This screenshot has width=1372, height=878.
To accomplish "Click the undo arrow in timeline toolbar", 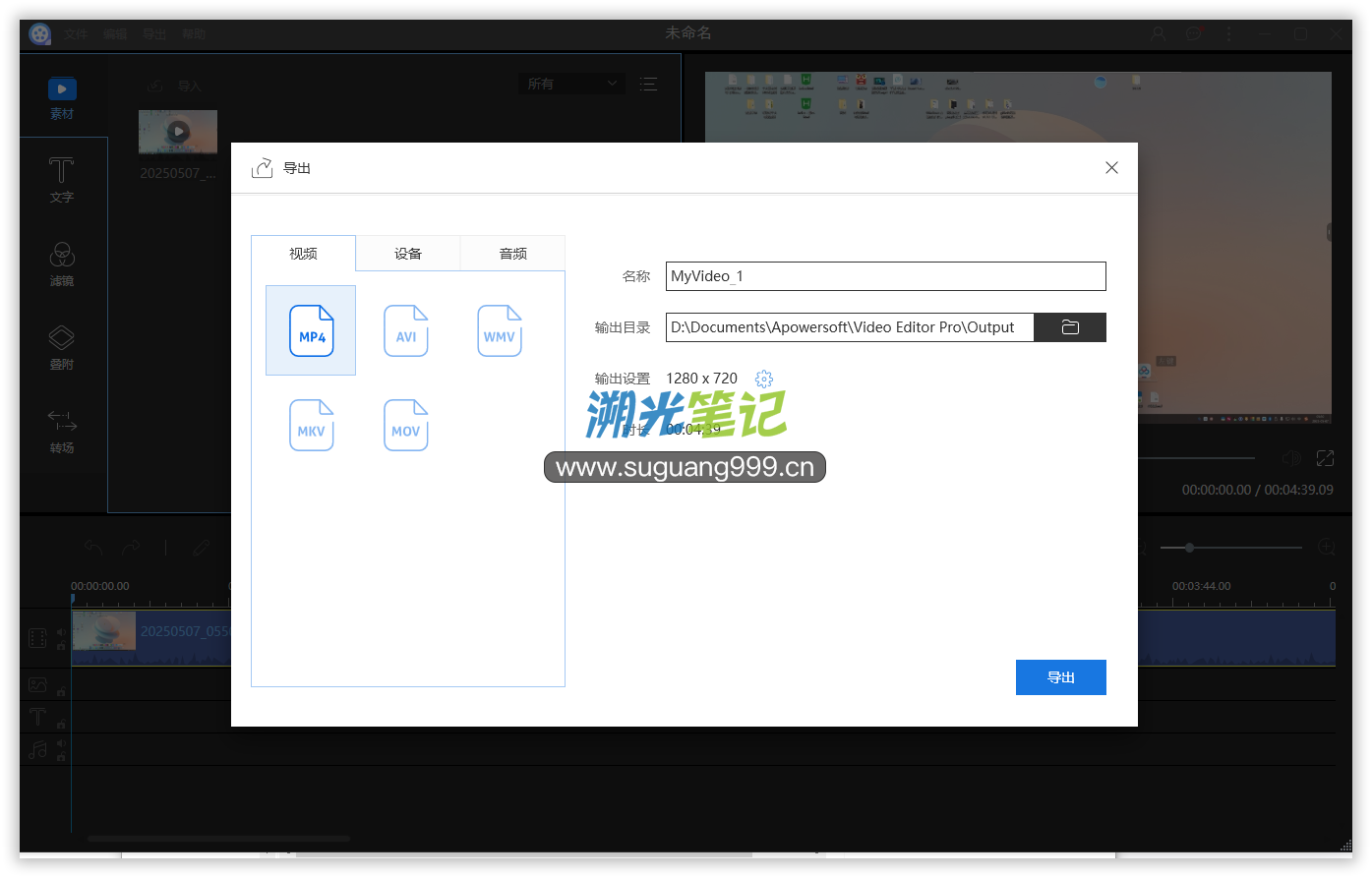I will pos(93,548).
